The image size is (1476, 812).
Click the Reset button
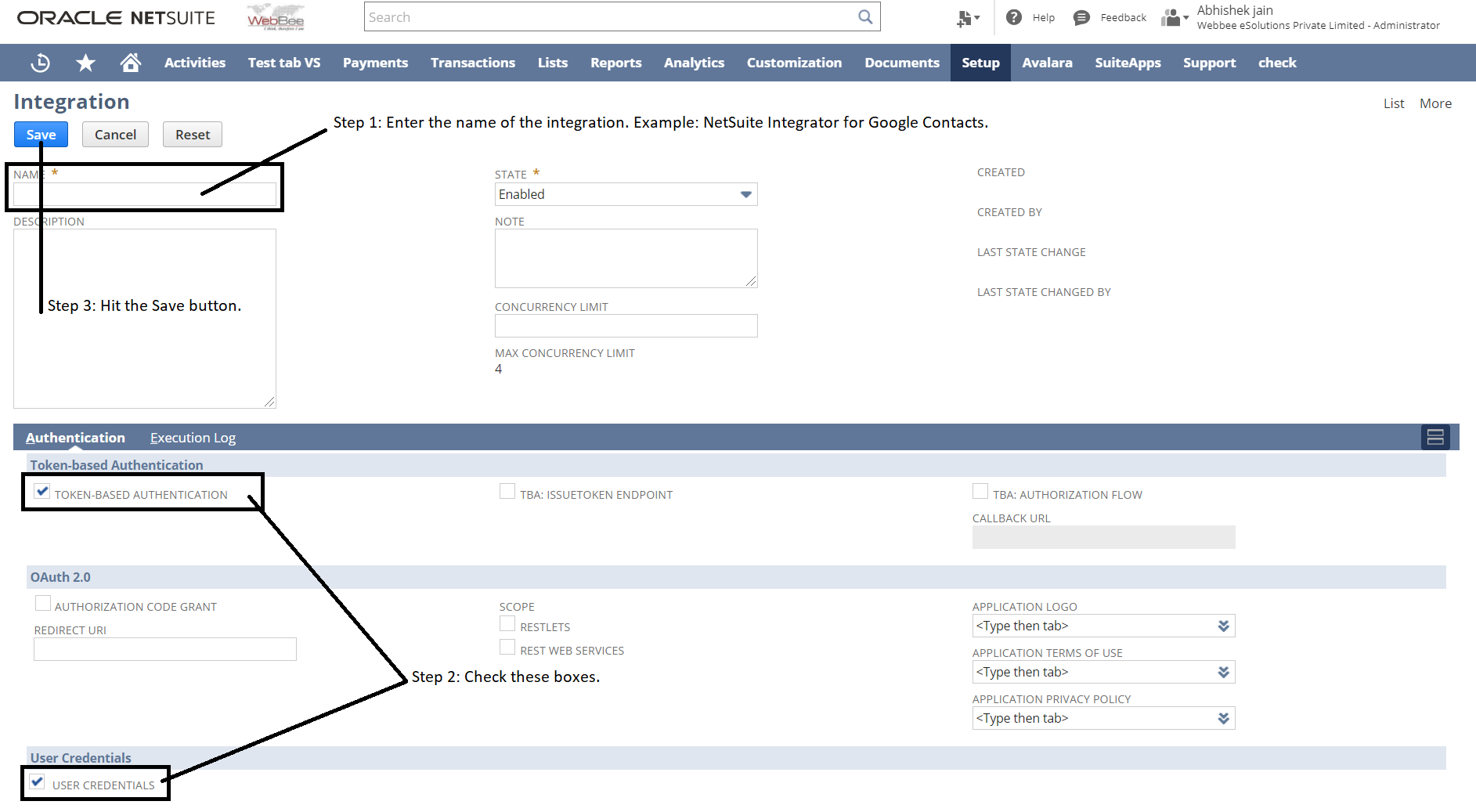pyautogui.click(x=193, y=135)
